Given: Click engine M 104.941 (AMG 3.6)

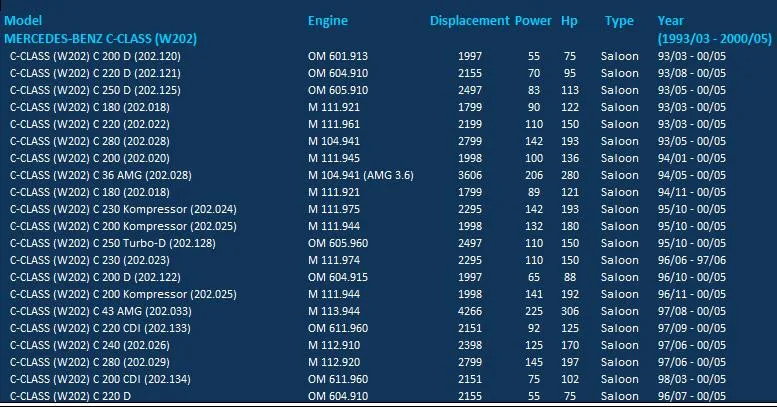Looking at the screenshot, I should [x=361, y=175].
